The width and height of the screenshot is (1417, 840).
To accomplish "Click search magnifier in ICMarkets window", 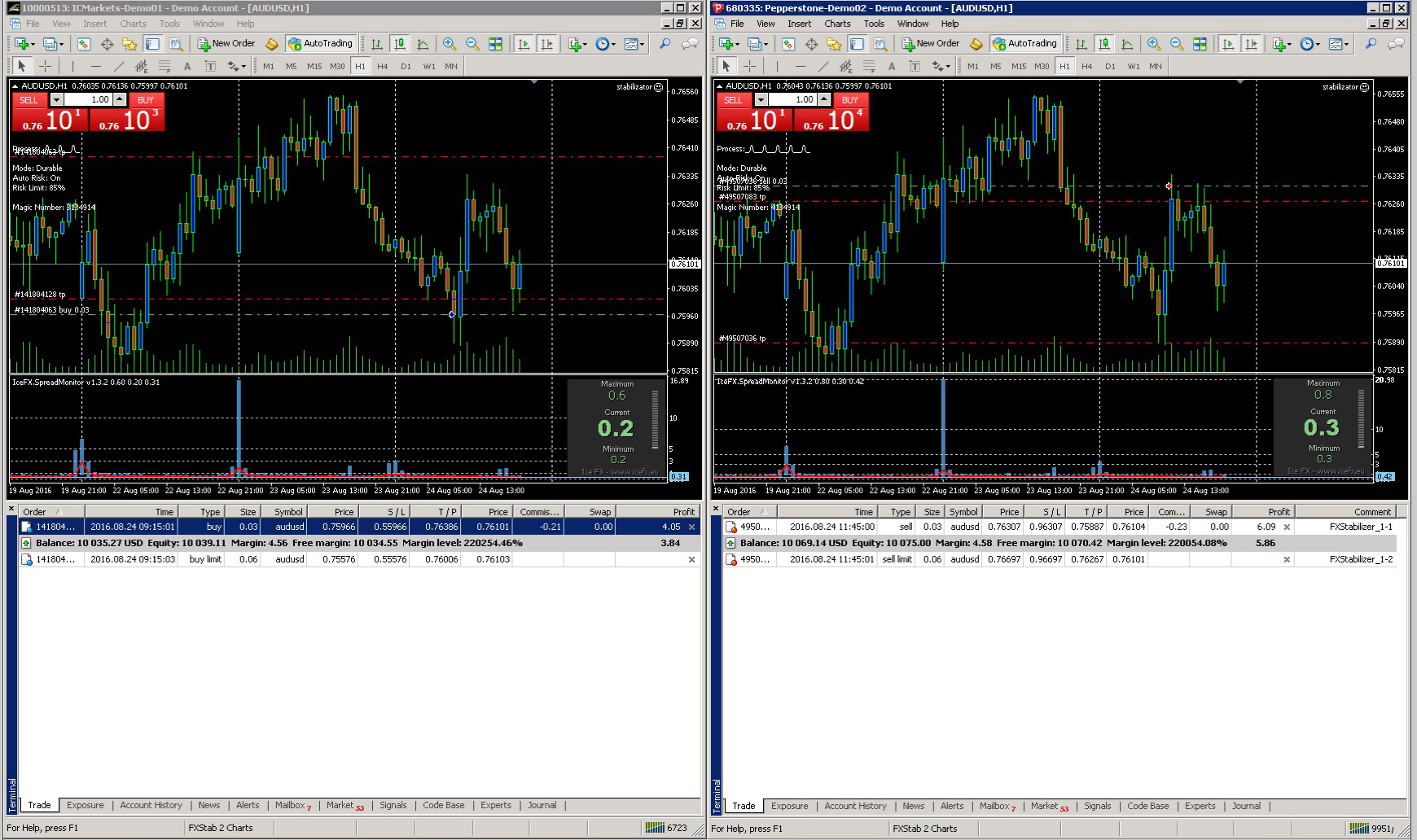I will click(665, 44).
